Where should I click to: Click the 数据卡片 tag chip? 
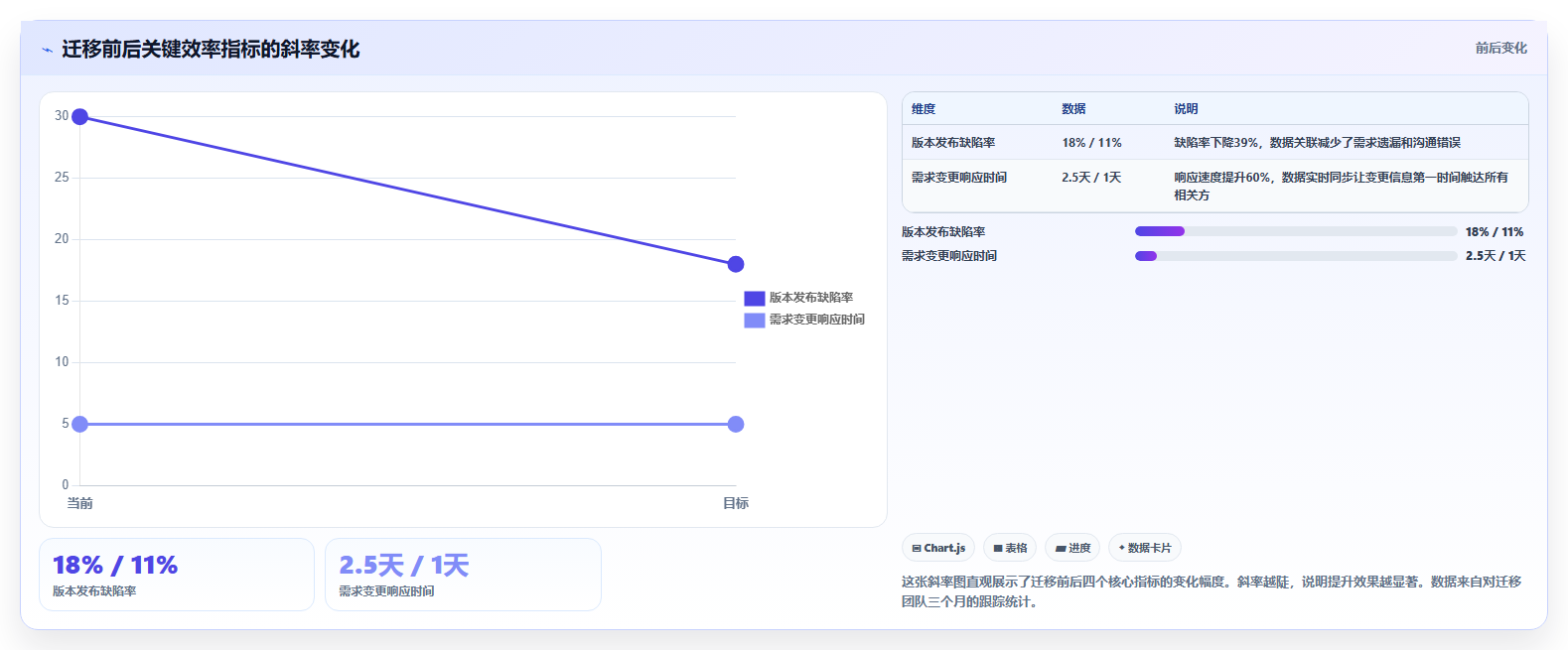point(1145,548)
